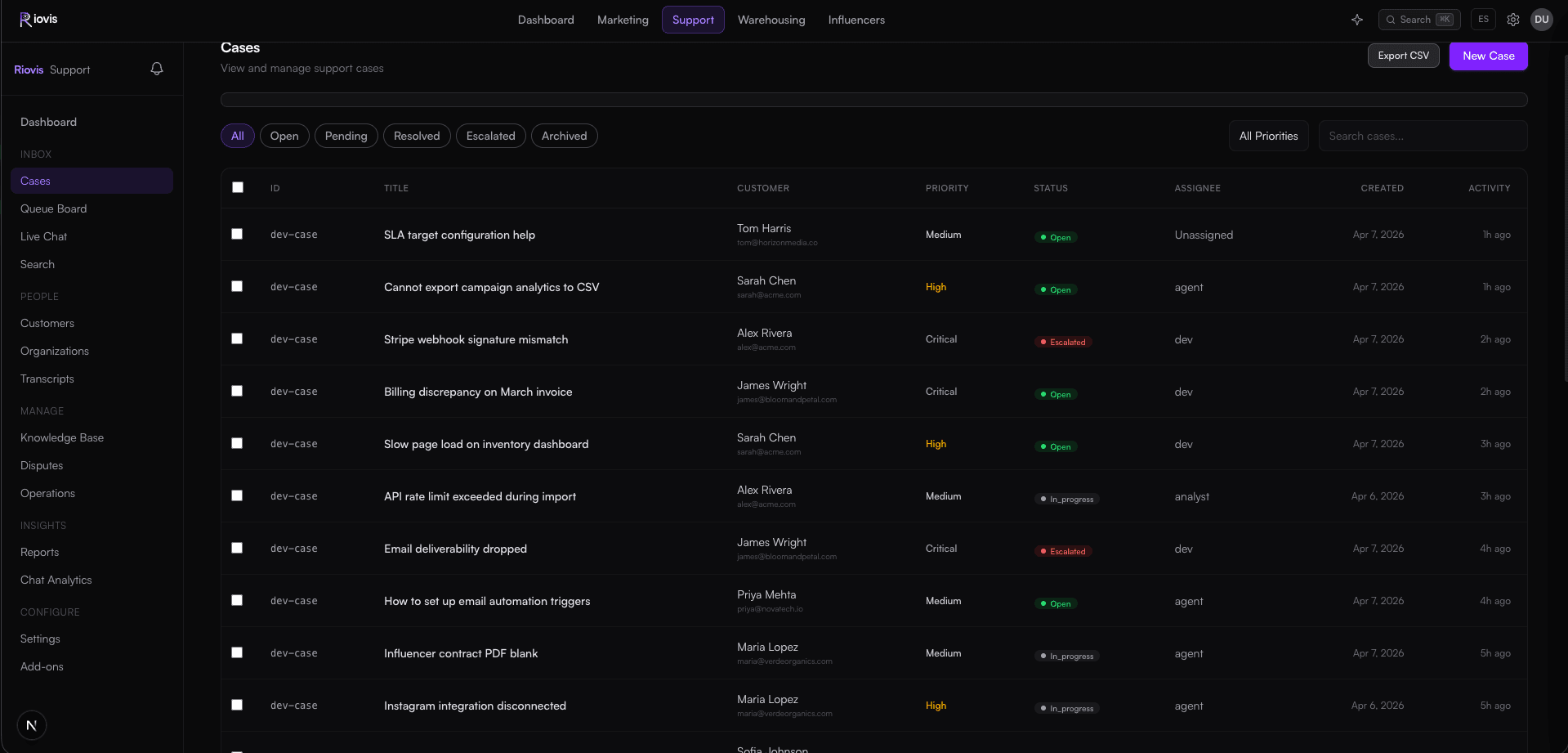Select the Stripe webhook signature mismatch checkbox
Image resolution: width=1568 pixels, height=753 pixels.
coord(237,338)
